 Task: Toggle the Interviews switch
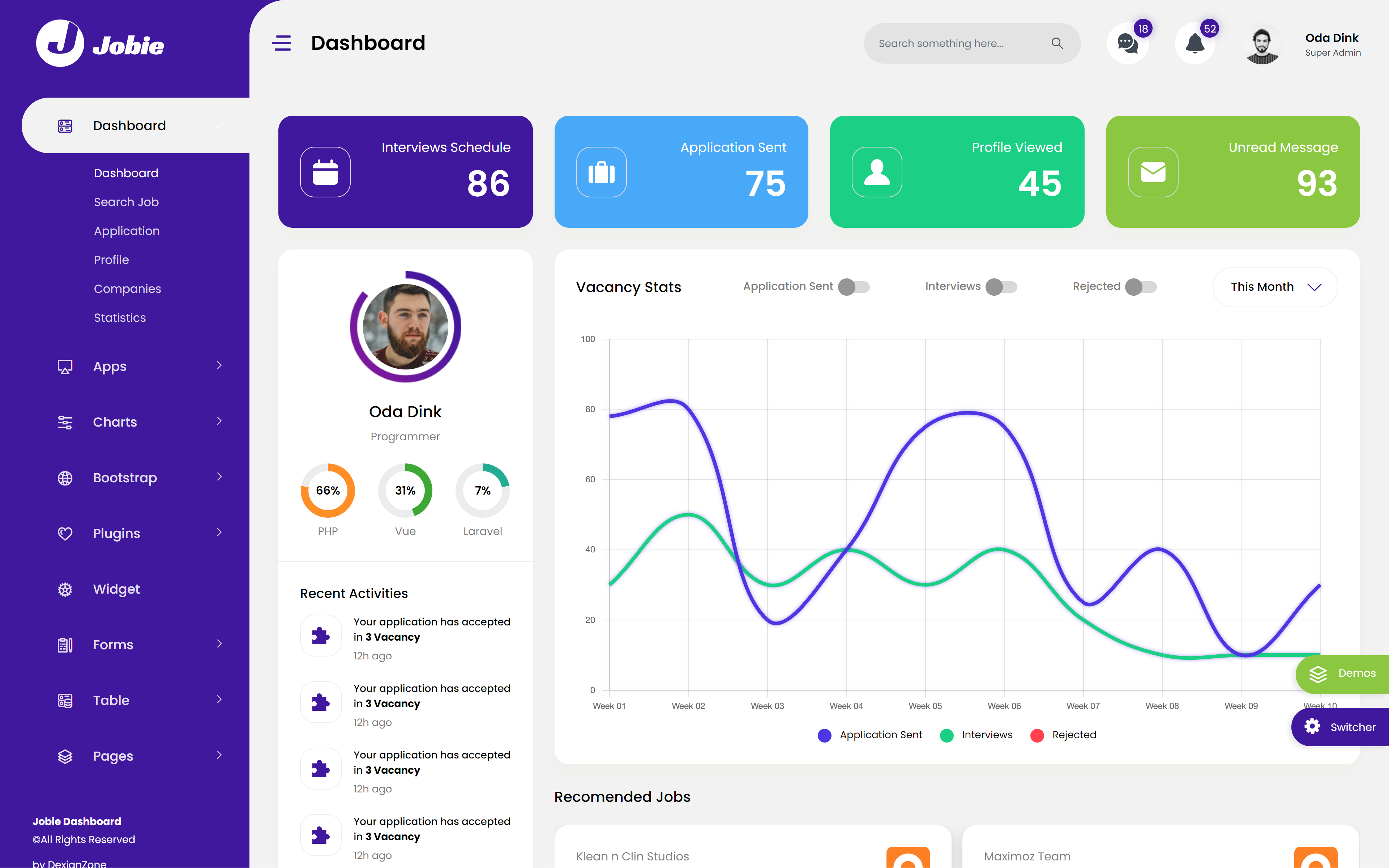click(x=1001, y=287)
